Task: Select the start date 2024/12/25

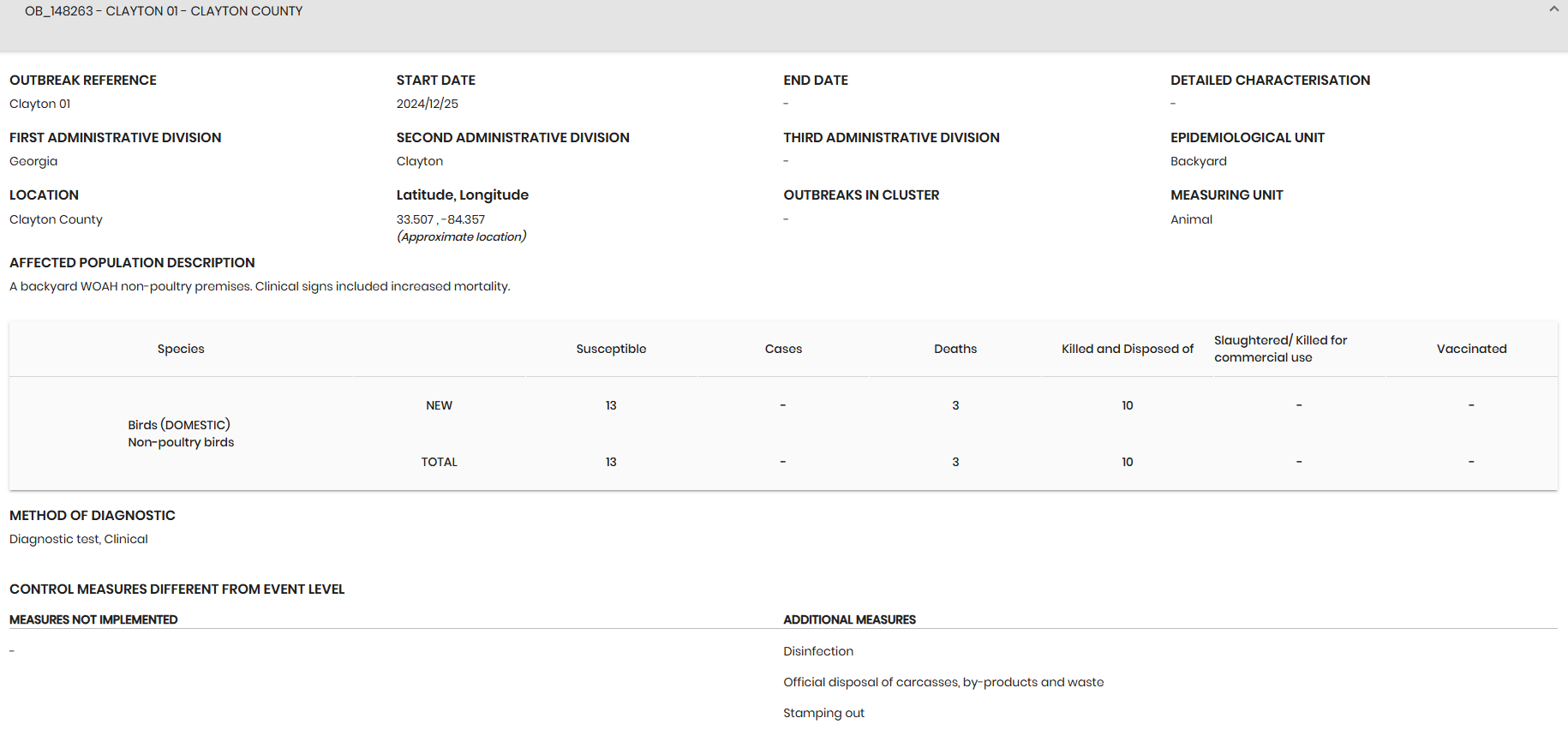Action: point(427,104)
